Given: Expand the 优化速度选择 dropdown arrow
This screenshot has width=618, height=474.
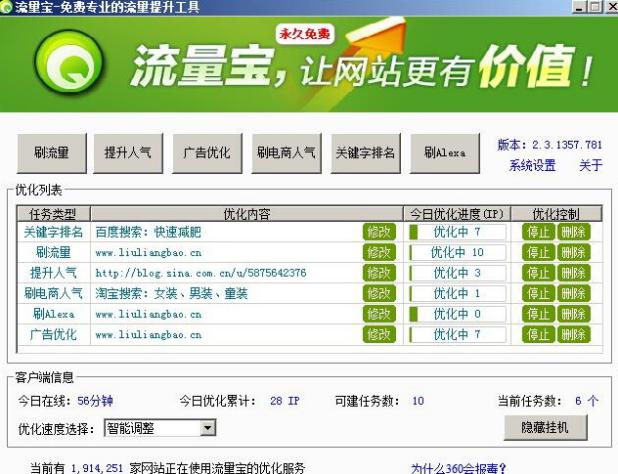Looking at the screenshot, I should [x=207, y=428].
